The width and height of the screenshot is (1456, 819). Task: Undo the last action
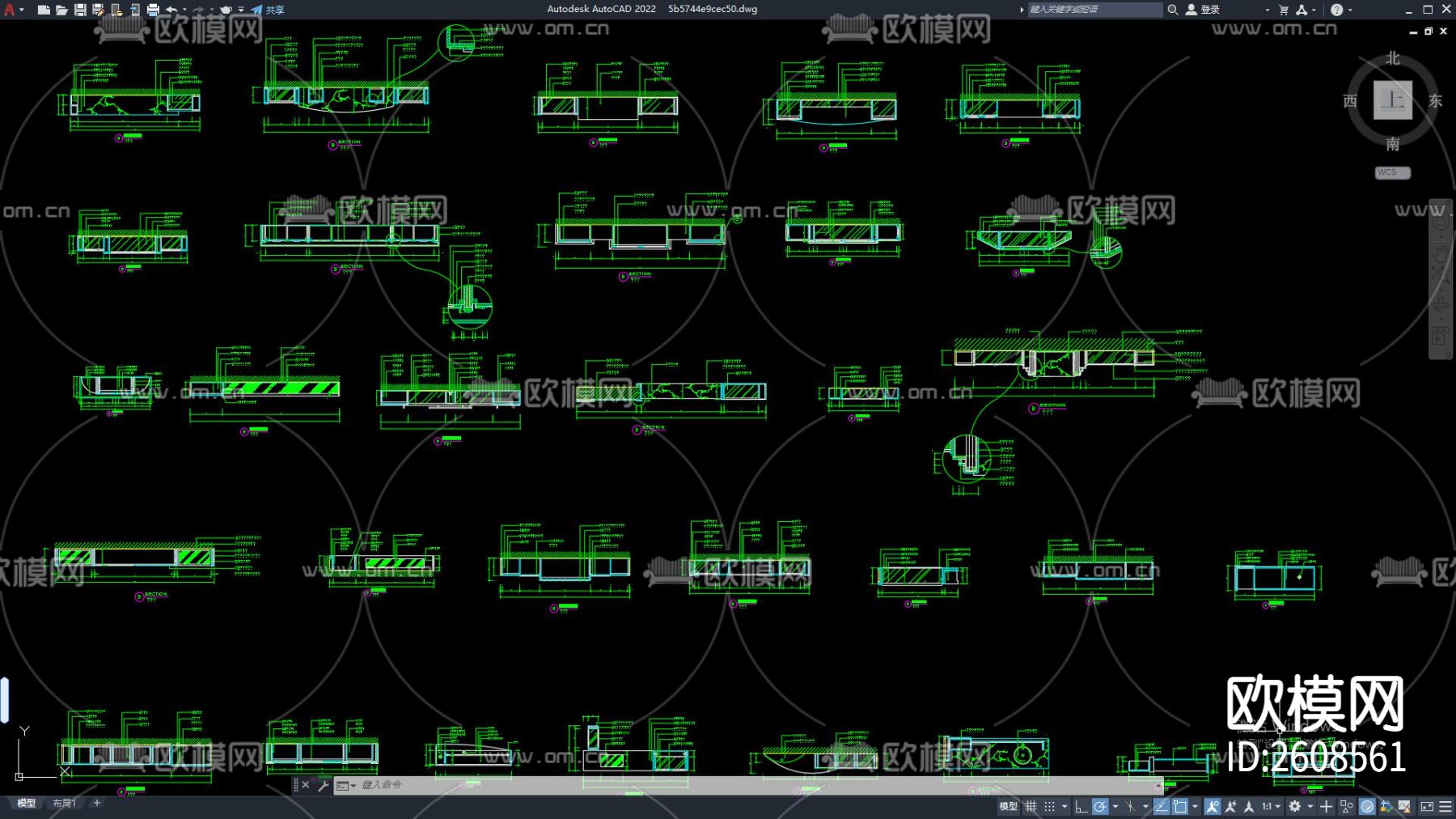click(x=171, y=10)
